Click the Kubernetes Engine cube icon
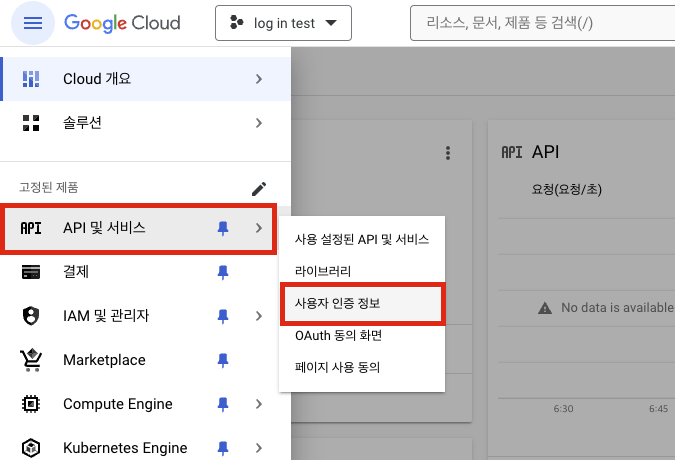Screen dimensions: 675x460 pyautogui.click(x=31, y=448)
